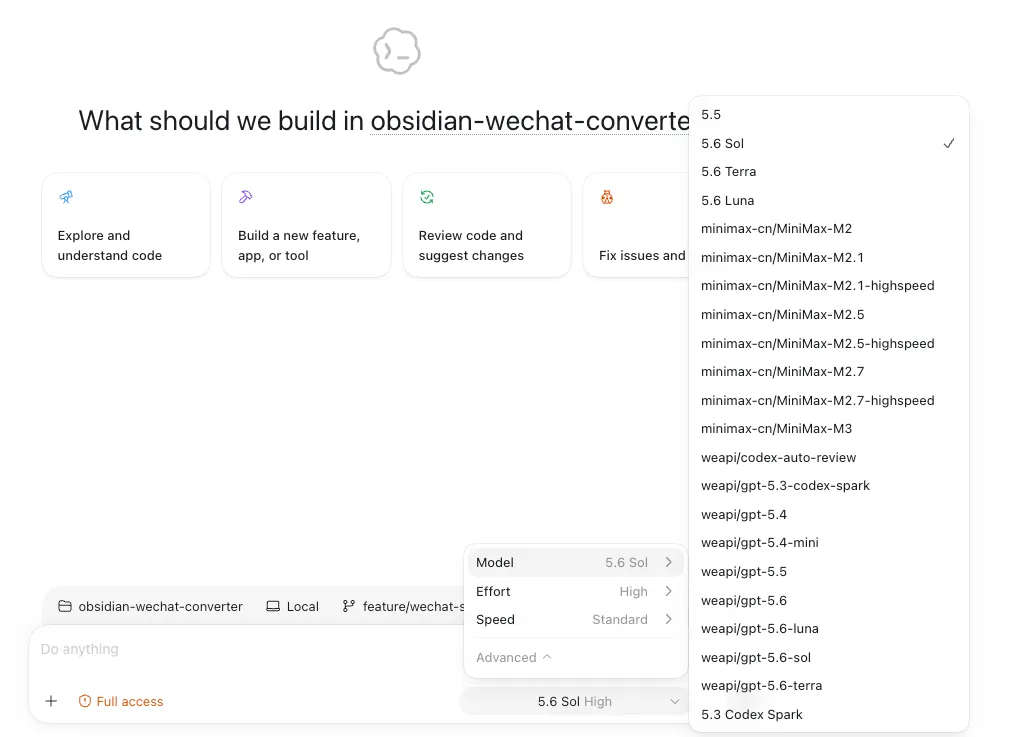Select weapi/gpt-5.4-mini from the list

click(x=829, y=543)
